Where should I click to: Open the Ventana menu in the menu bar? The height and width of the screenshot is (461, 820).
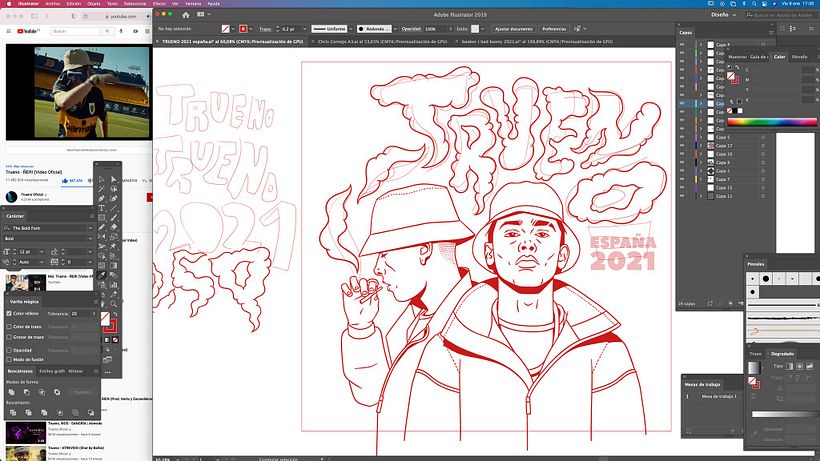tap(192, 4)
